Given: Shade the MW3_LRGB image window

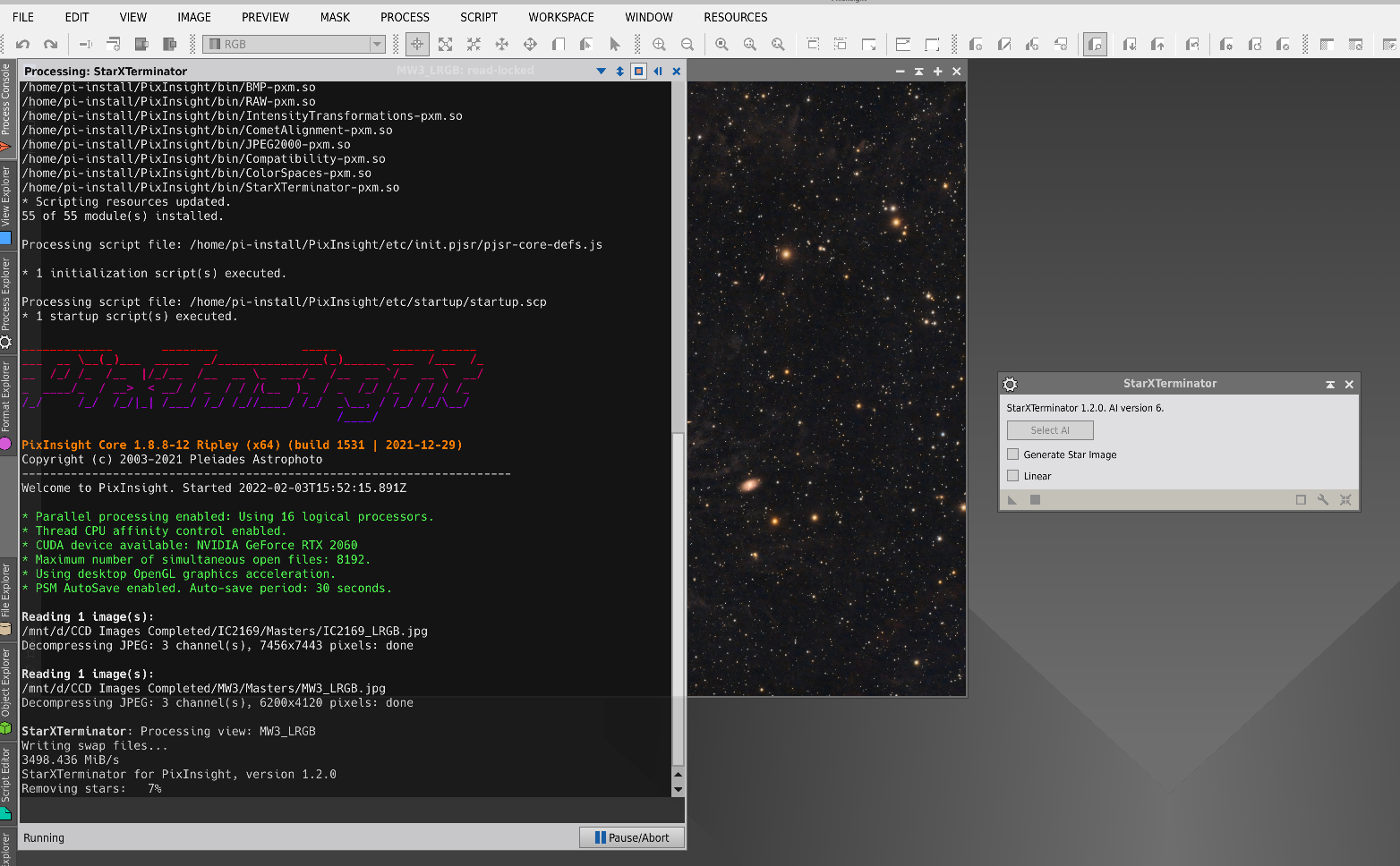Looking at the screenshot, I should tap(918, 72).
